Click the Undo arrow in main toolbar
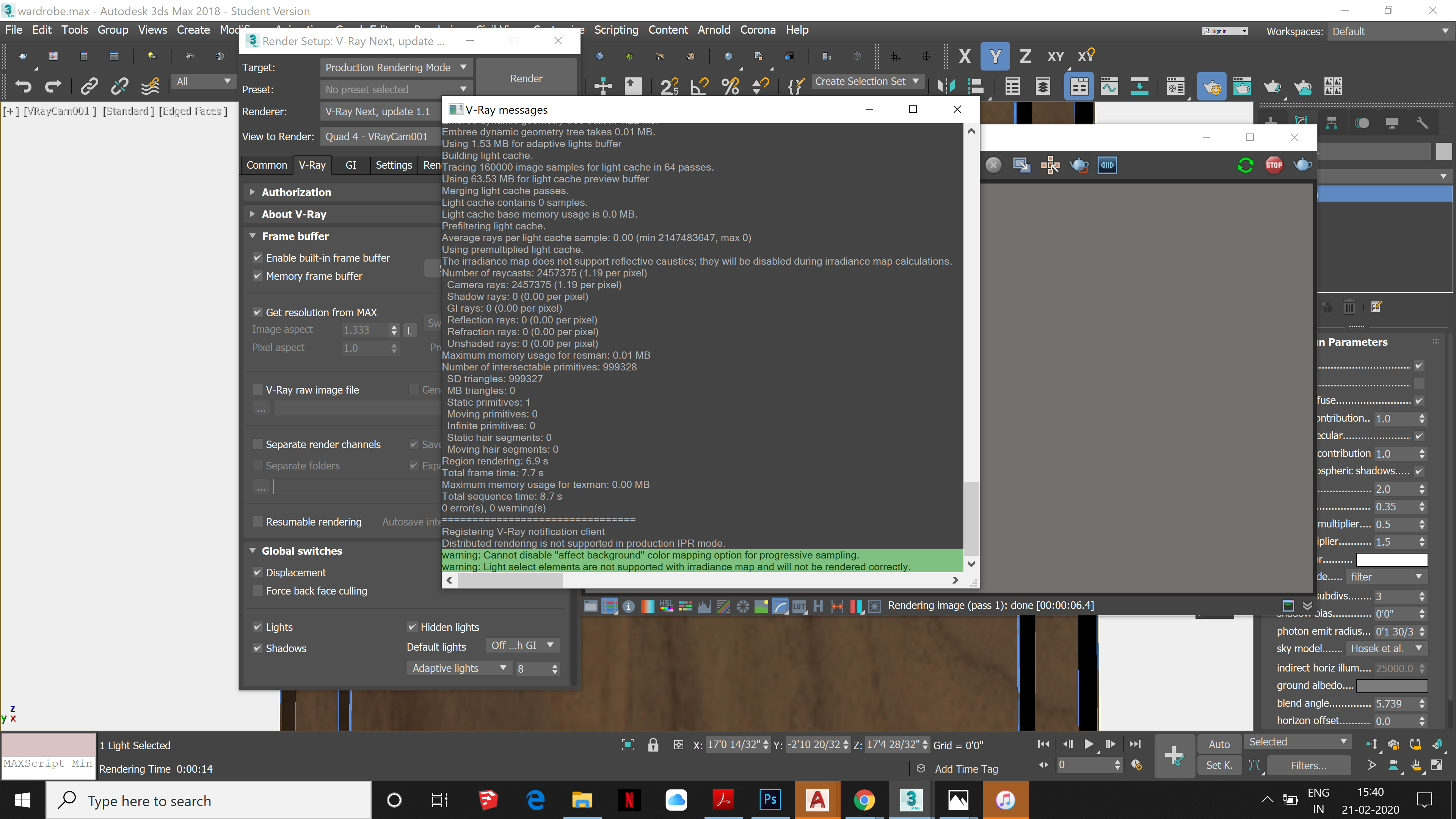 23,86
